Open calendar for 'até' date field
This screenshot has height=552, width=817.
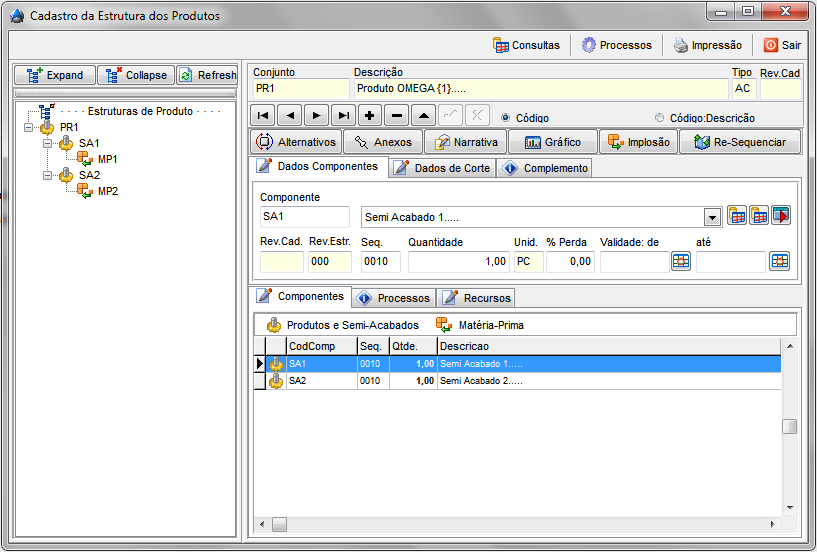[779, 262]
